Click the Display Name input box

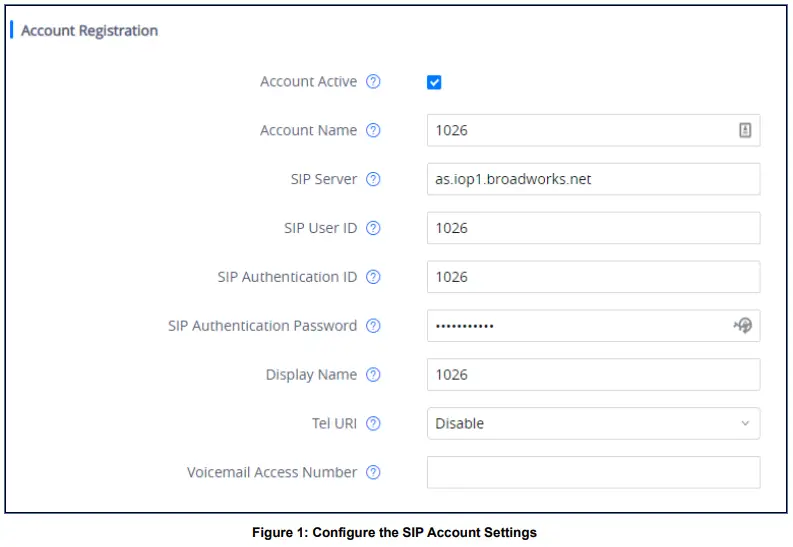click(592, 375)
